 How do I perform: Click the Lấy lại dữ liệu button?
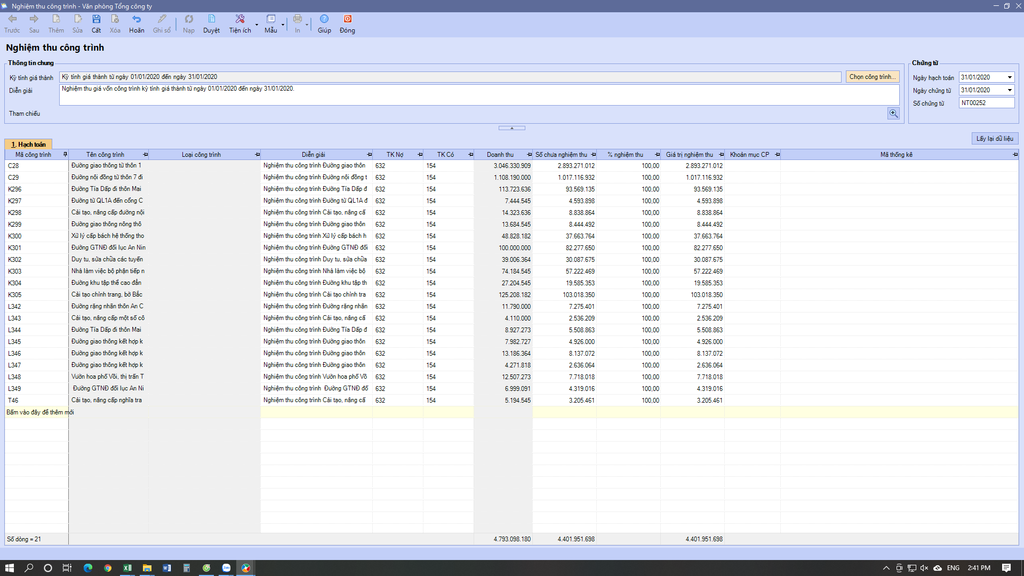[x=994, y=139]
